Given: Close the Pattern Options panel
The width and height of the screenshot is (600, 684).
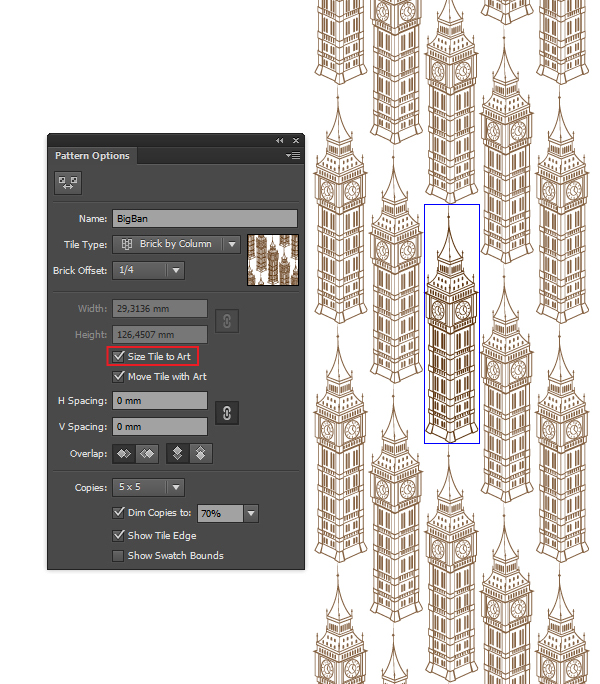Looking at the screenshot, I should 296,140.
